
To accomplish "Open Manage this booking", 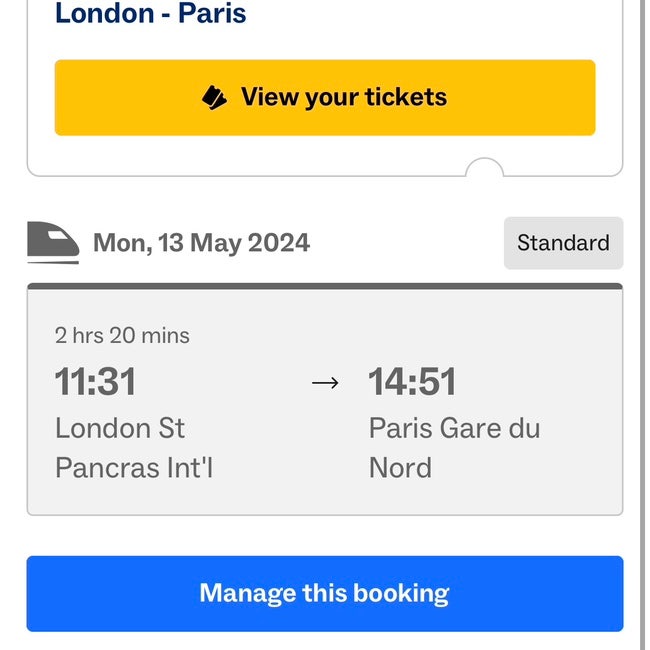I will click(324, 593).
